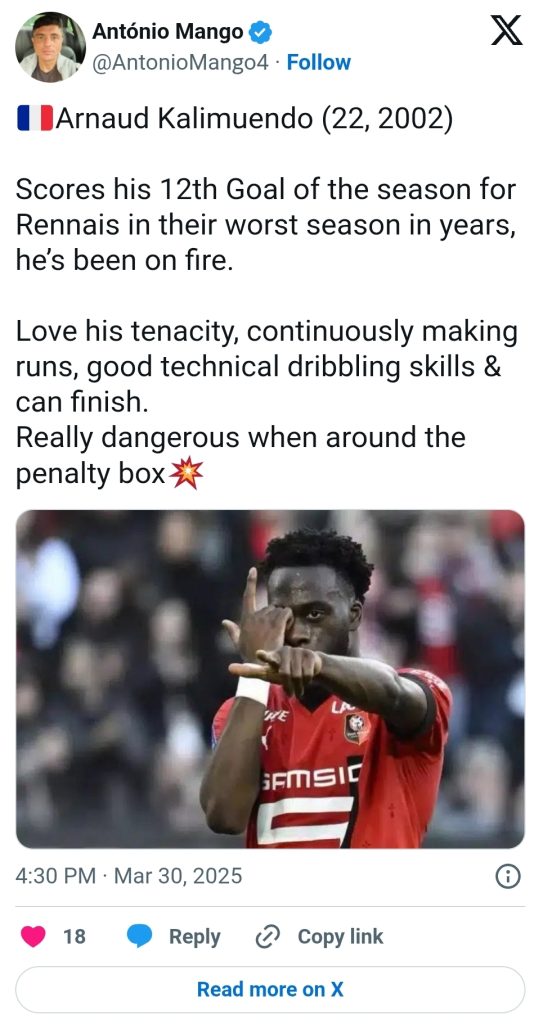This screenshot has height=1024, width=543.
Task: Visit the @AntonioMango4 handle link
Action: (x=180, y=63)
